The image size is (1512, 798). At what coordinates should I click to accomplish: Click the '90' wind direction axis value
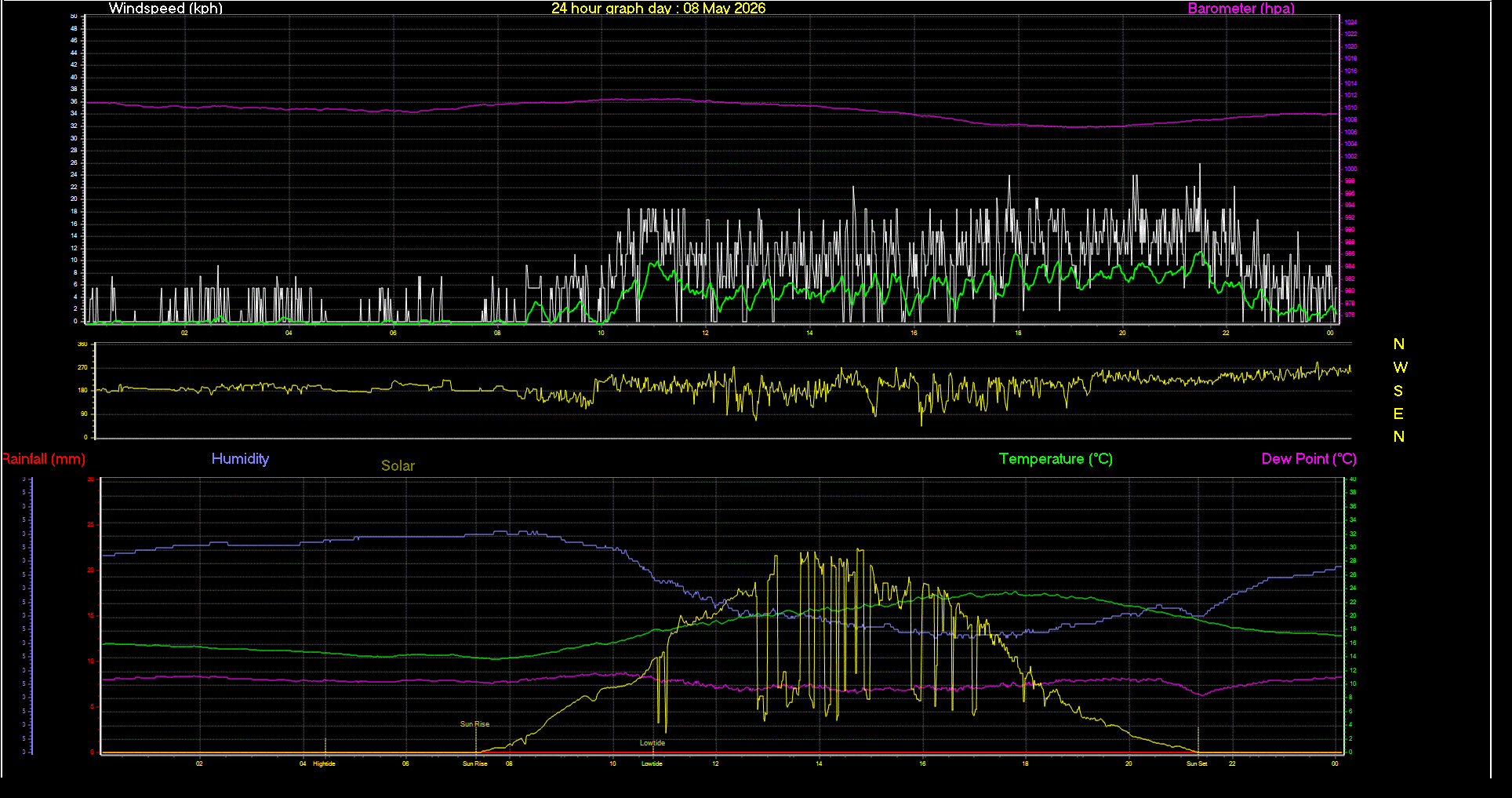point(84,414)
